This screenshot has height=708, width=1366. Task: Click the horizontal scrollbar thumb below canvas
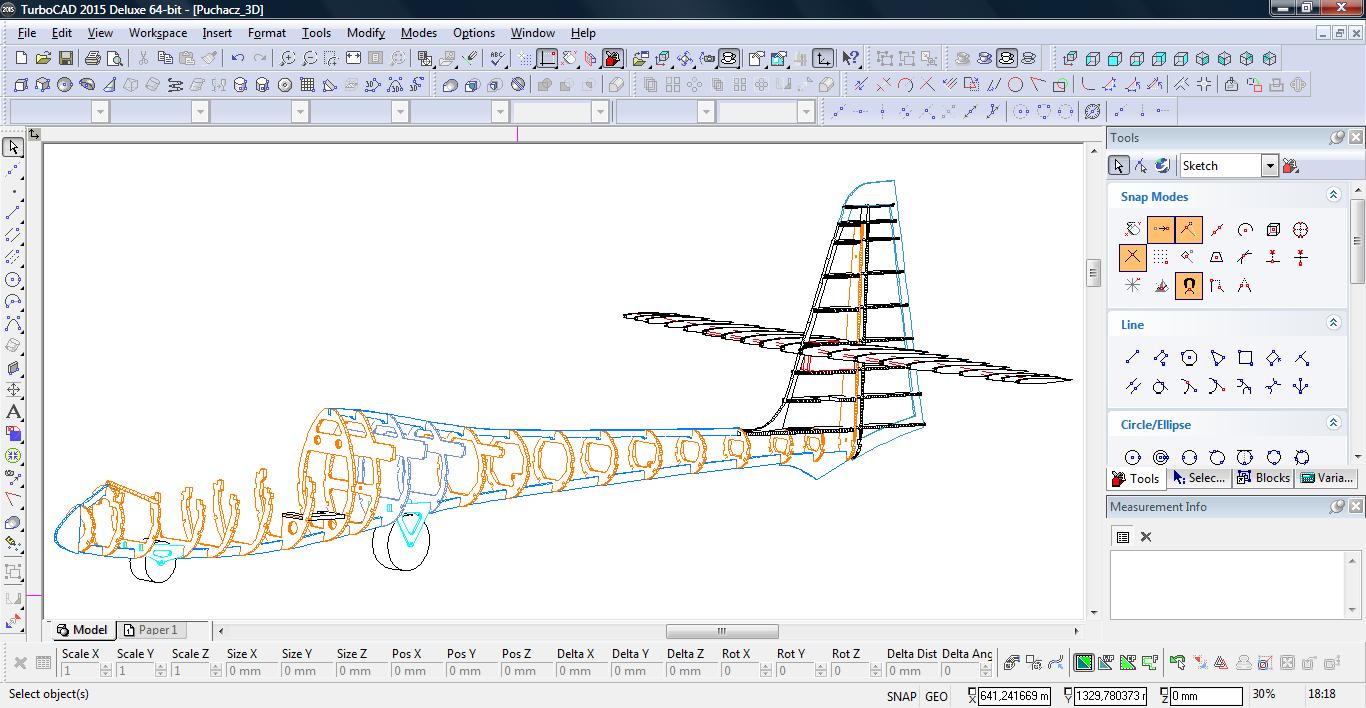[722, 631]
